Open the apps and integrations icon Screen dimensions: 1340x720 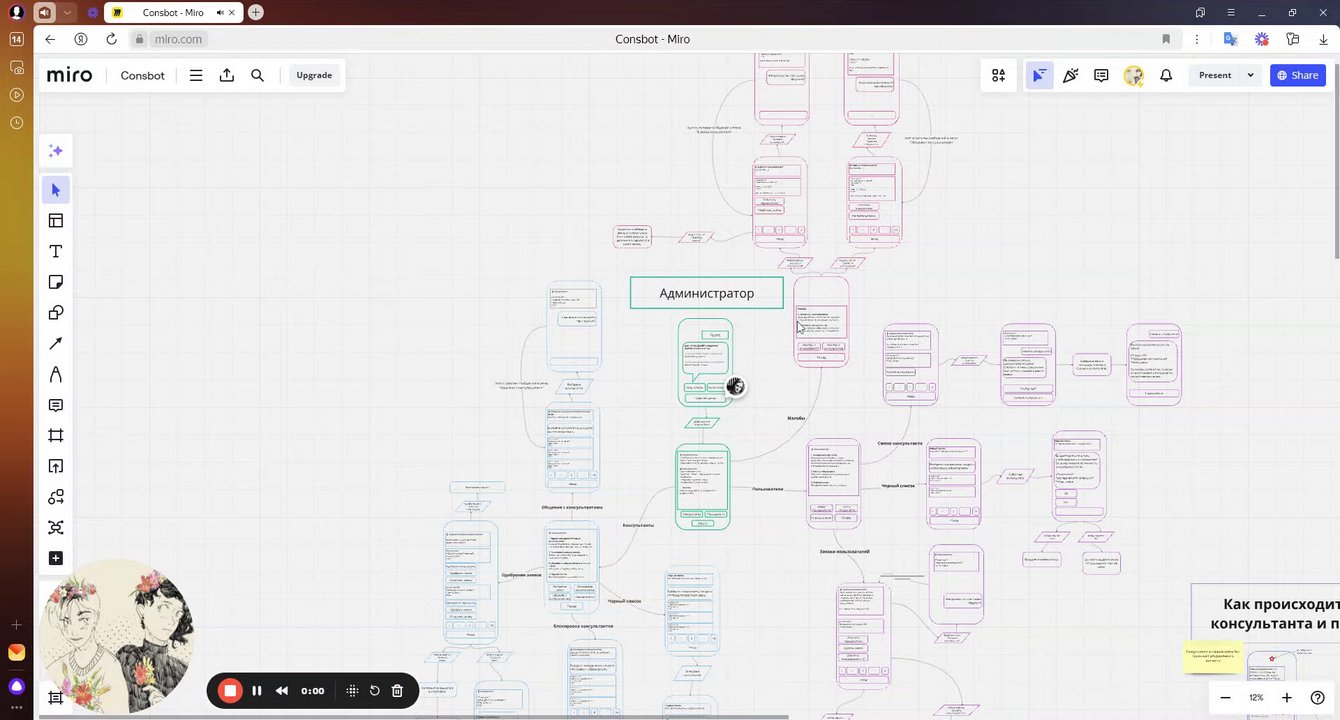point(998,75)
